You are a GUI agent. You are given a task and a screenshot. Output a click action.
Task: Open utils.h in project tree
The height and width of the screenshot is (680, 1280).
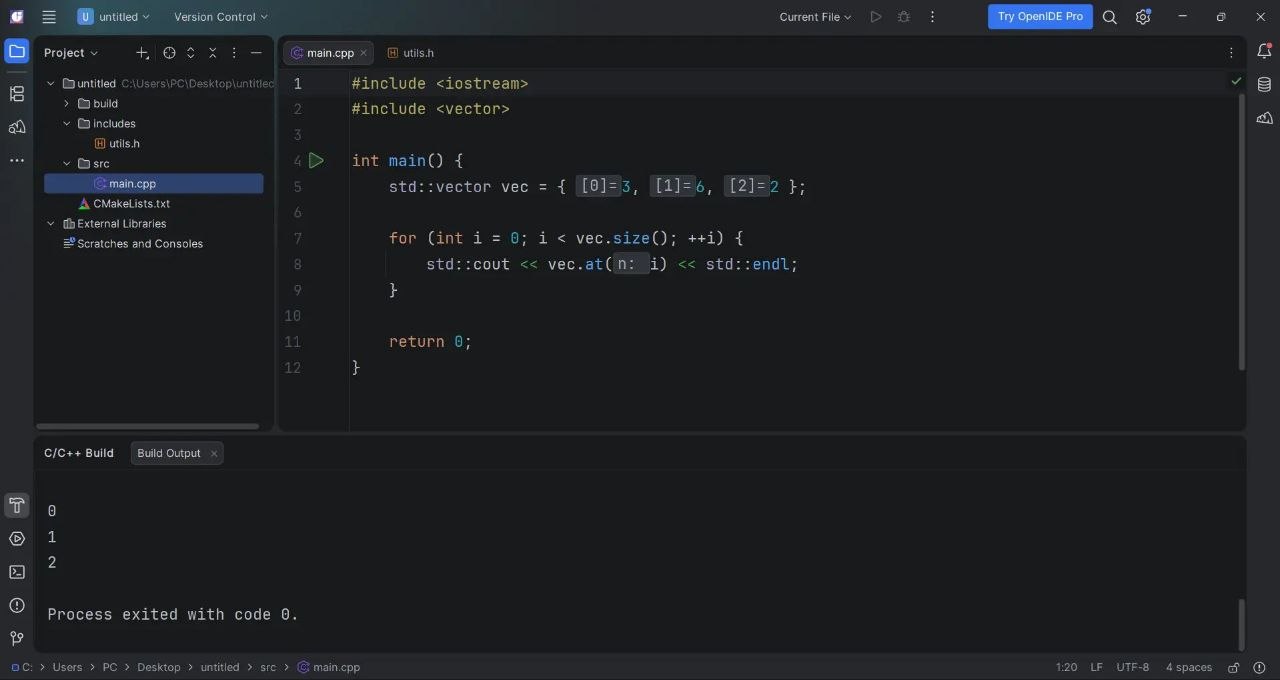click(124, 144)
